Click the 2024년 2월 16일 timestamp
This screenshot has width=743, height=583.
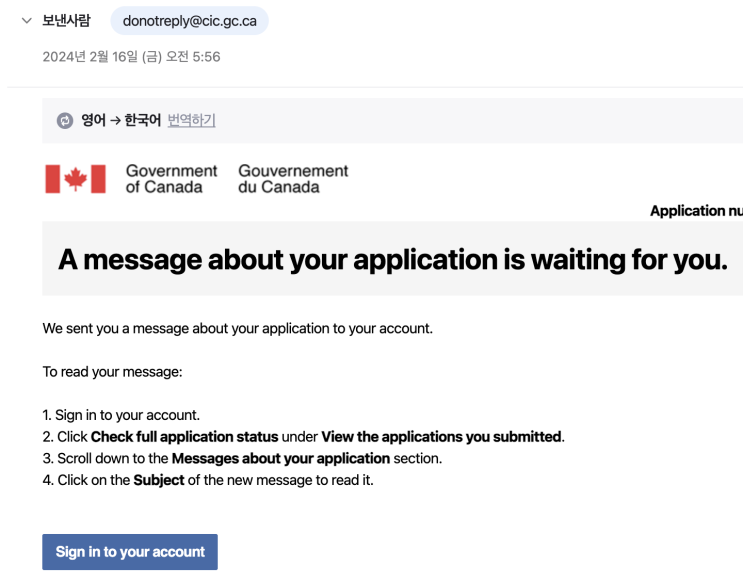(131, 57)
